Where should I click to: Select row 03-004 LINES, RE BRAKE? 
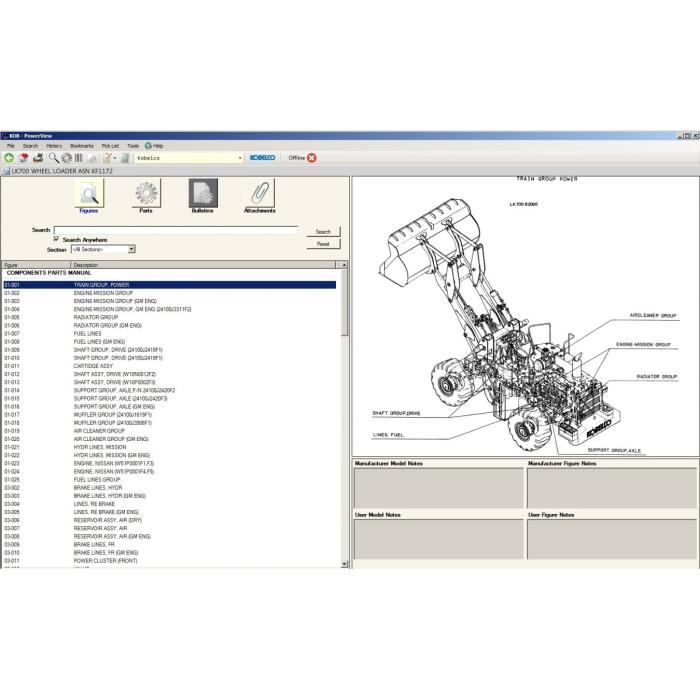pos(170,504)
